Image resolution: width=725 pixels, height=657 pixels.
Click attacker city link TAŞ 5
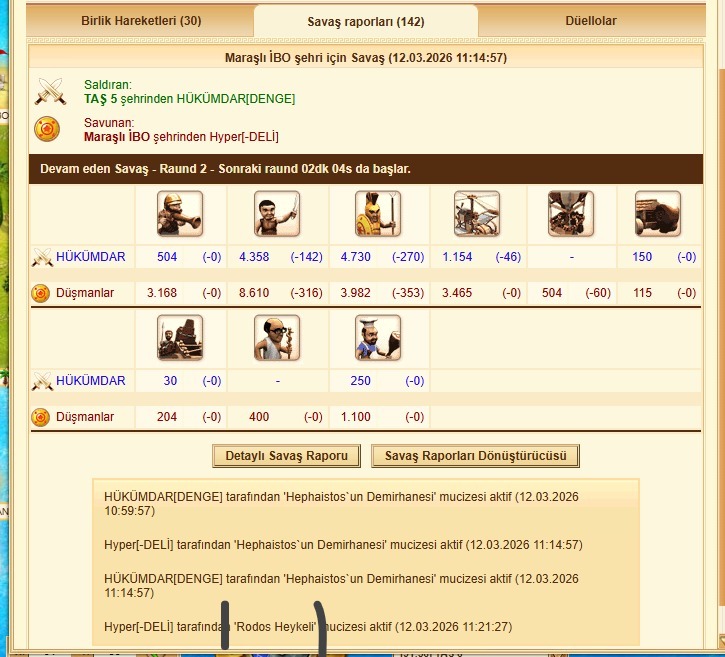(100, 99)
